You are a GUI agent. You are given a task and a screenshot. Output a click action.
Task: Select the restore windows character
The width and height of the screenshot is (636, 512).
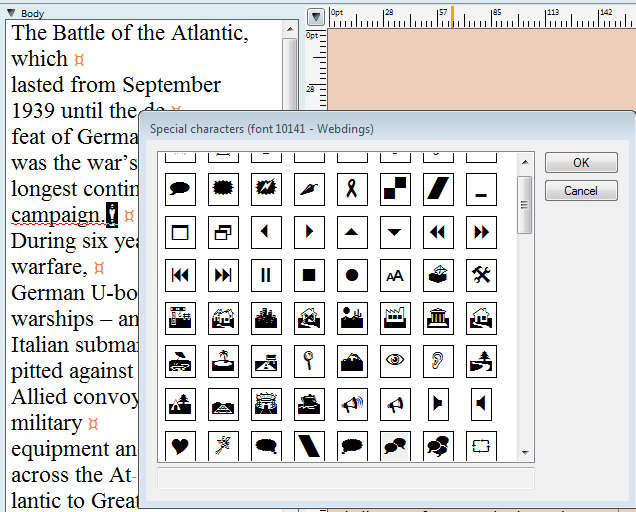click(x=223, y=232)
